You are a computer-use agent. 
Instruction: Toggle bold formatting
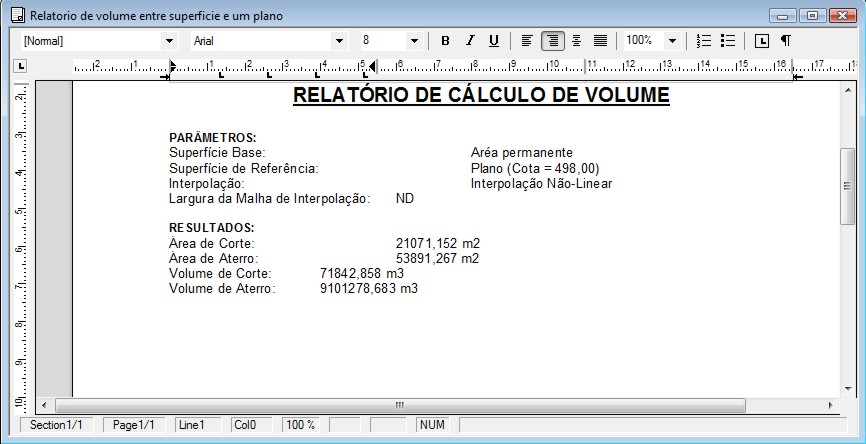coord(445,41)
